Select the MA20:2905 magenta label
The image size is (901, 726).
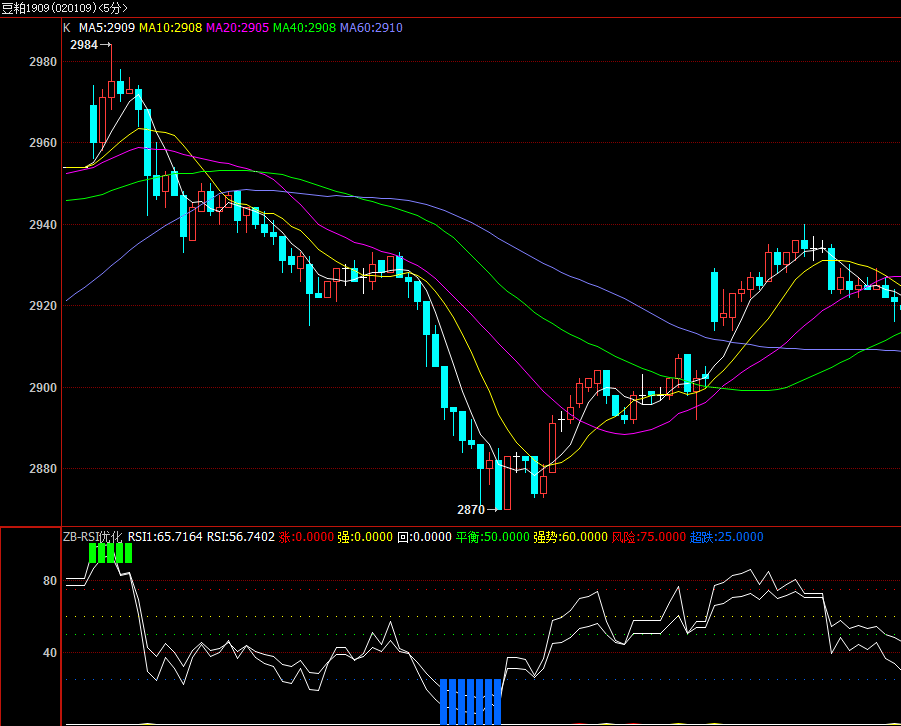point(237,28)
